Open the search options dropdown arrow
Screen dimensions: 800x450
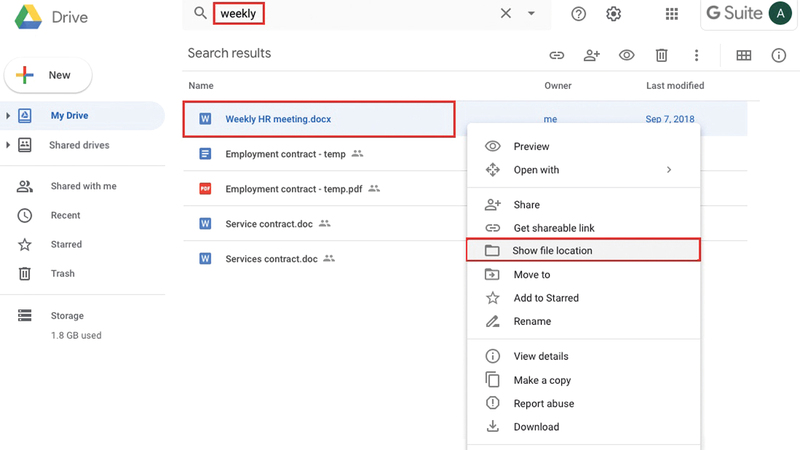(531, 14)
